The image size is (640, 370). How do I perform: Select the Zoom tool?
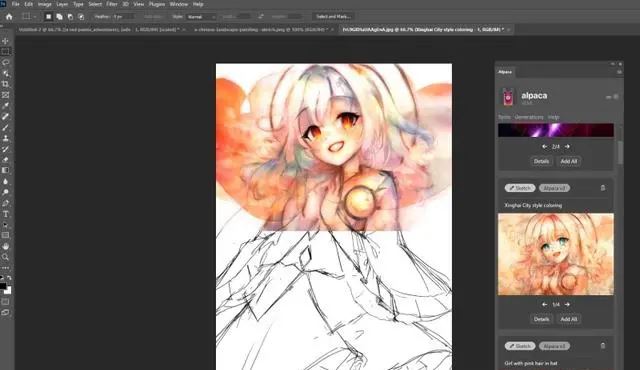pos(5,257)
